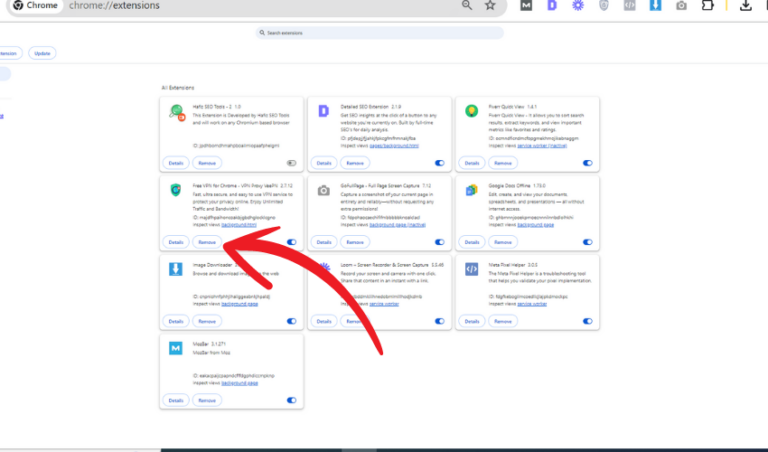The height and width of the screenshot is (452, 768).
Task: Click the MozBar icon in Chrome toolbar
Action: point(527,6)
